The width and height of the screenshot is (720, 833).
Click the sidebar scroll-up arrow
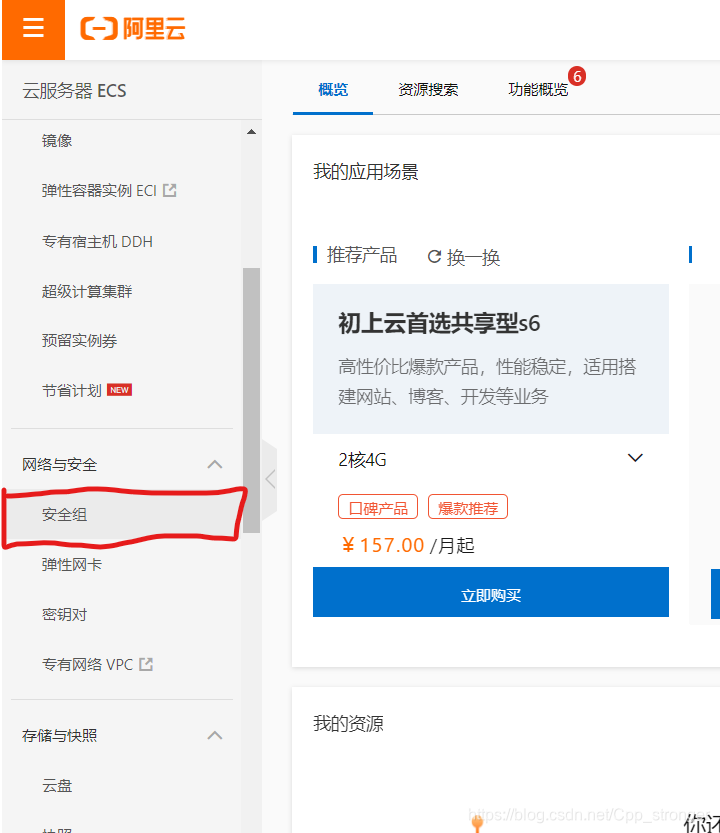(251, 132)
